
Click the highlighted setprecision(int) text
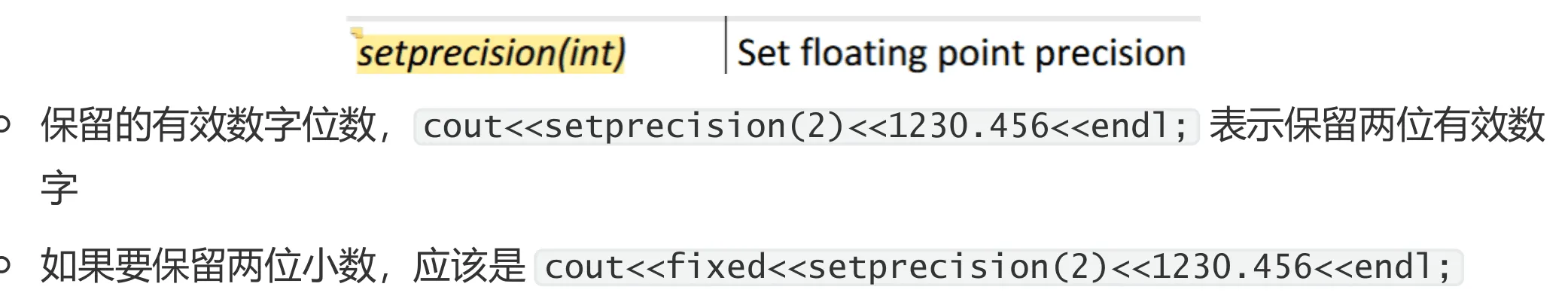(491, 53)
